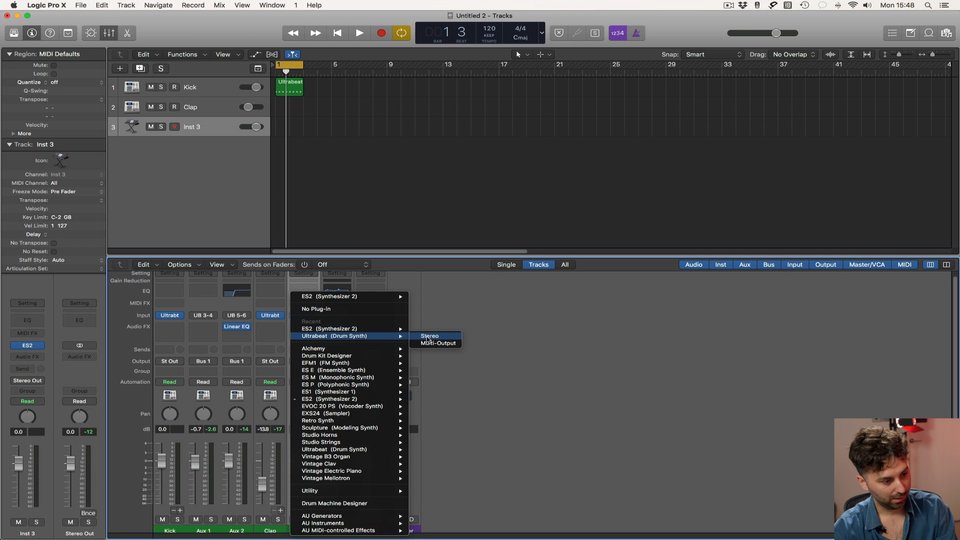
Task: Click the duplicate track button
Action: coord(140,69)
